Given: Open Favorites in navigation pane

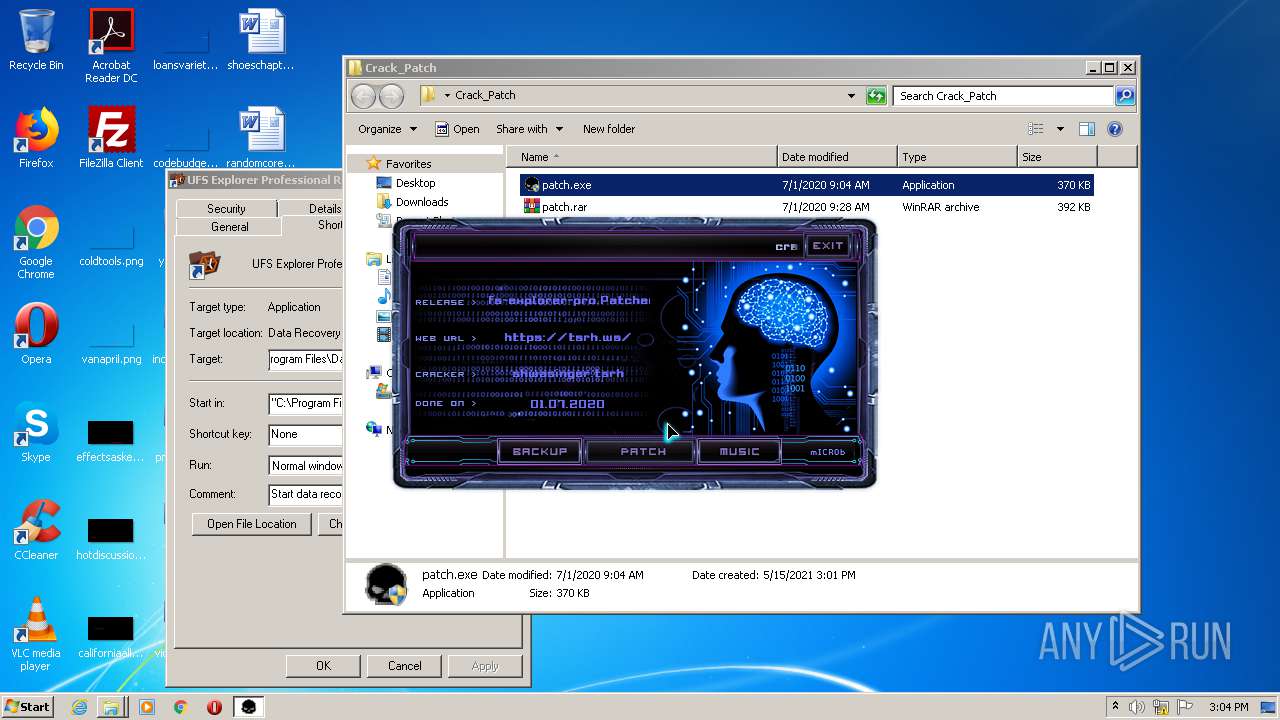Looking at the screenshot, I should (408, 164).
